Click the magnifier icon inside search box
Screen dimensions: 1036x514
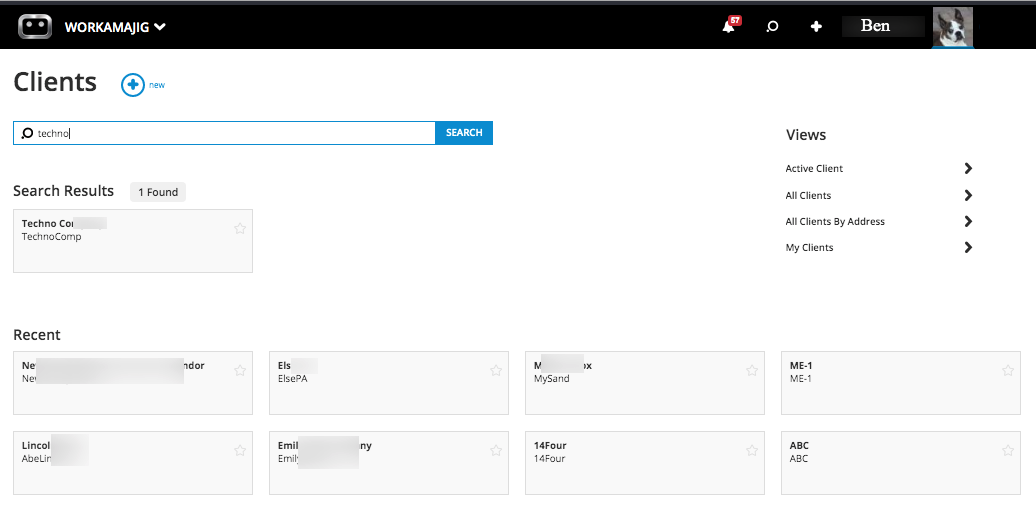tap(27, 133)
